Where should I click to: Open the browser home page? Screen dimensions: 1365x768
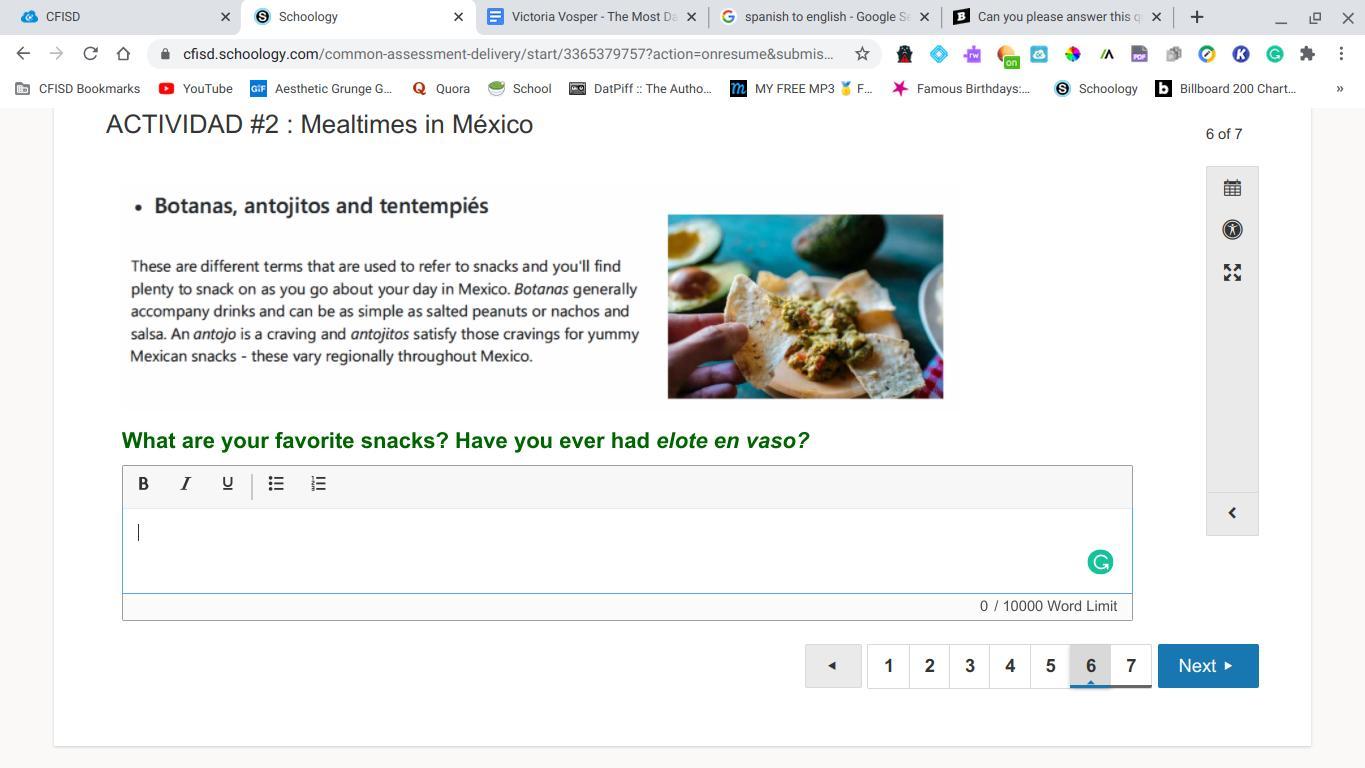click(123, 54)
